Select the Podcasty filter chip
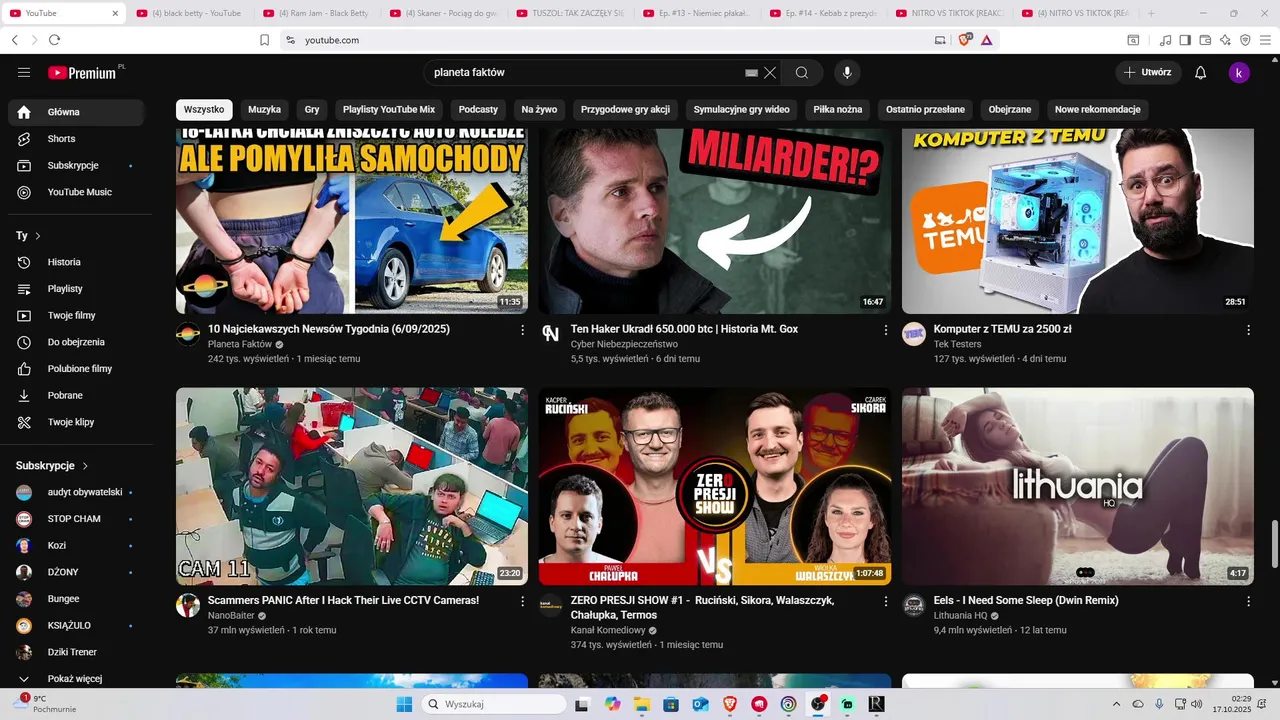The image size is (1280, 720). pos(479,110)
